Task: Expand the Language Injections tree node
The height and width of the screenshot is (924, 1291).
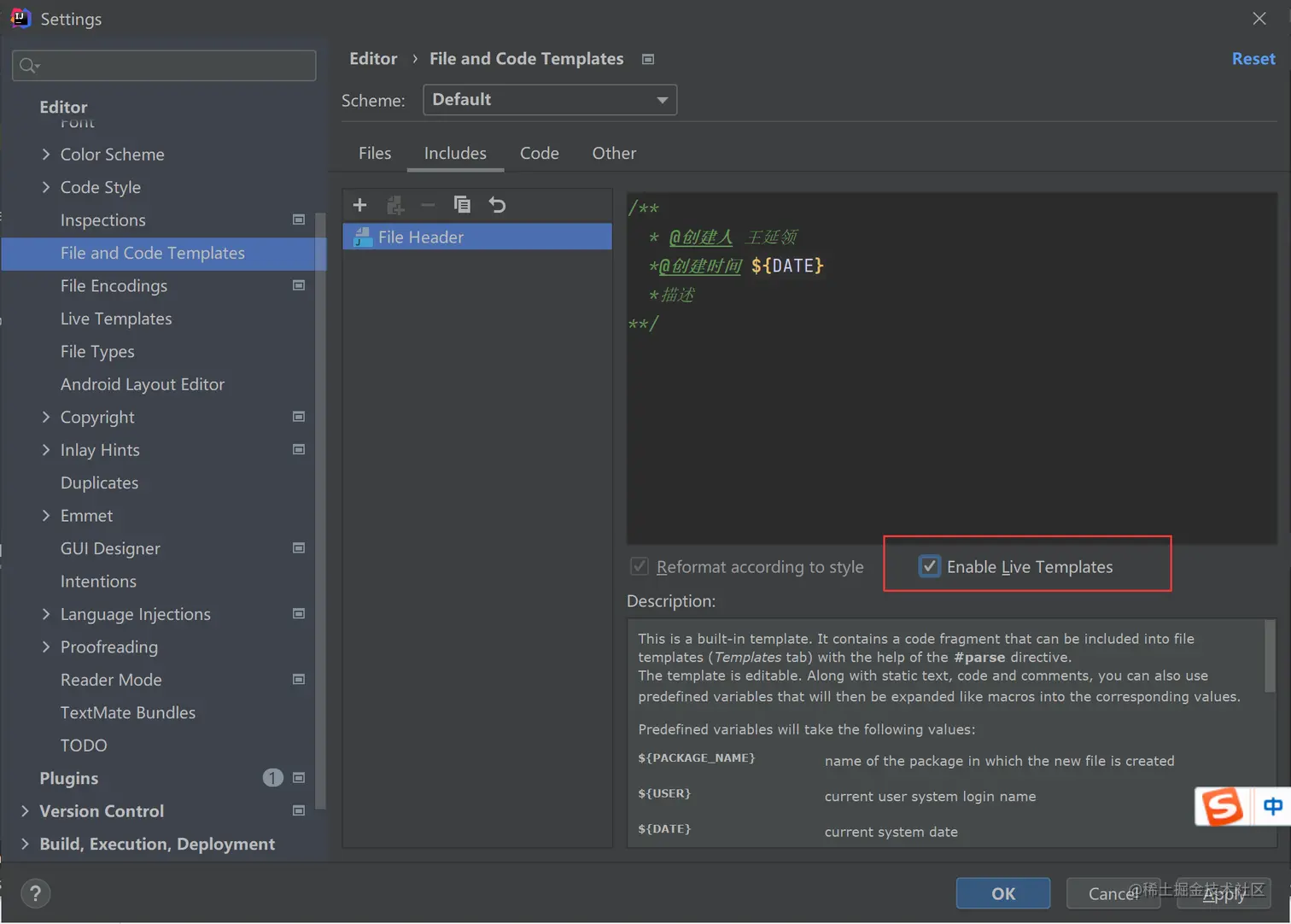Action: click(x=46, y=614)
